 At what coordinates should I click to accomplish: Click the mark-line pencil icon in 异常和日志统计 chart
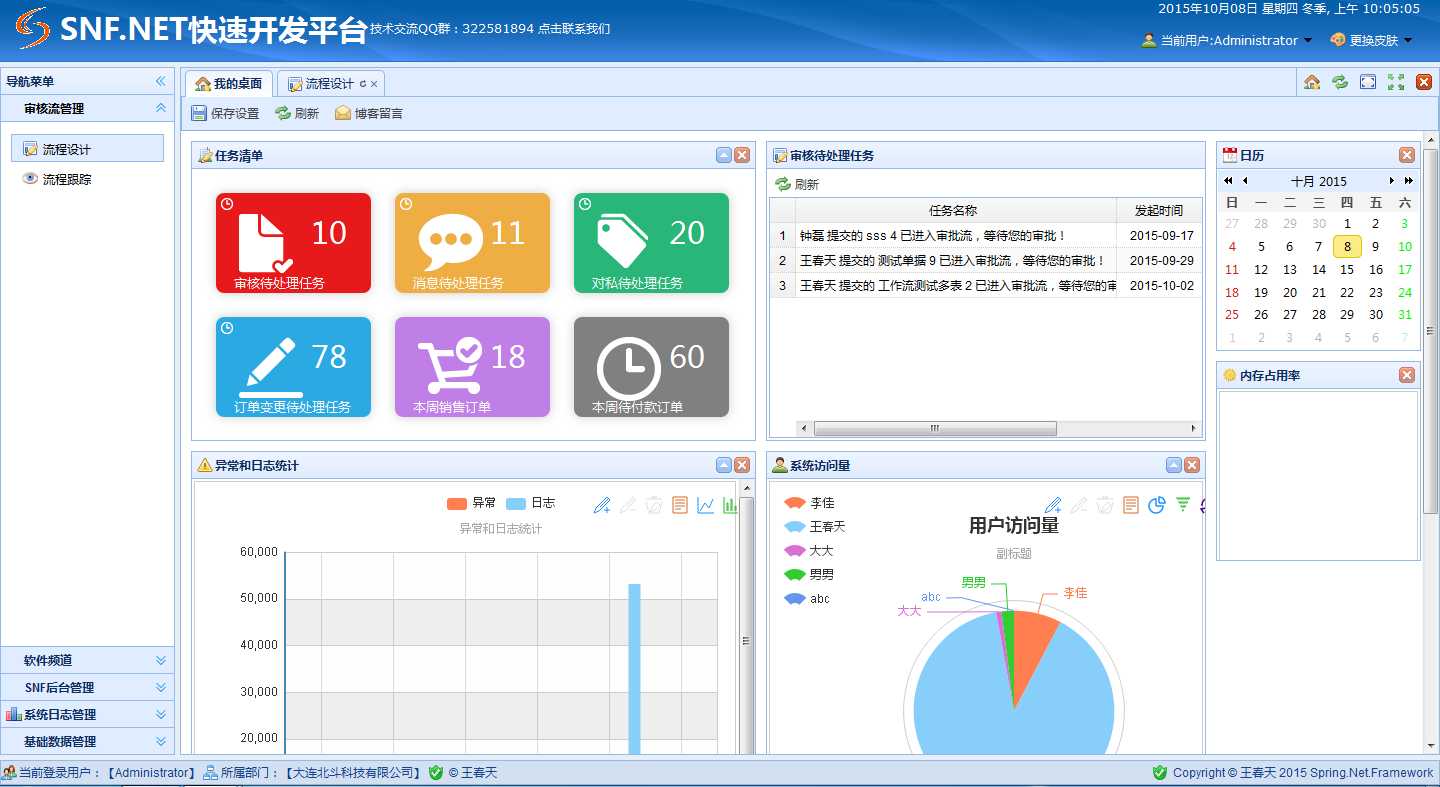[x=602, y=506]
